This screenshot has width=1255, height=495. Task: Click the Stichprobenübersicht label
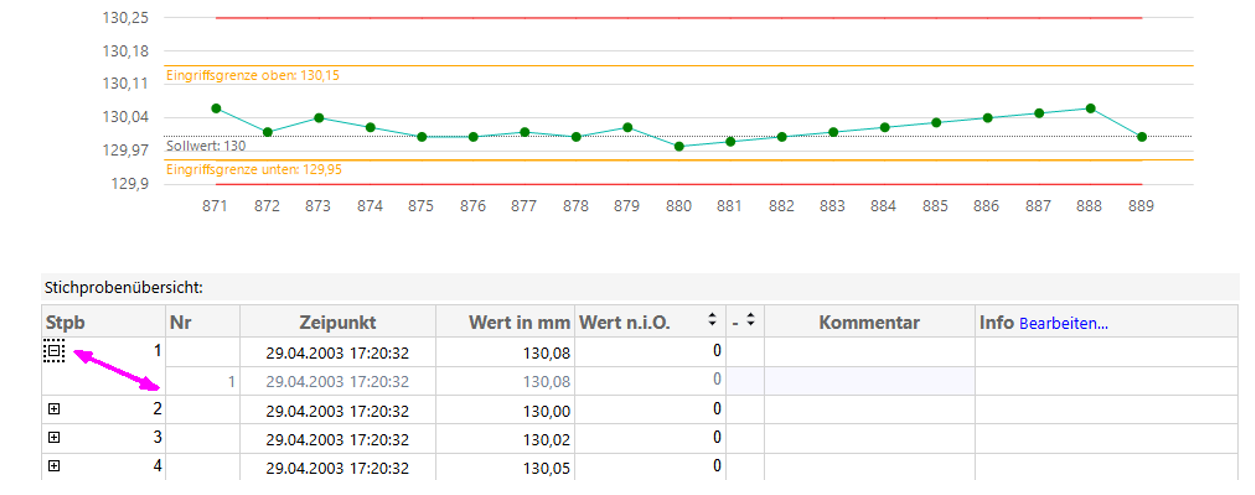click(x=124, y=287)
